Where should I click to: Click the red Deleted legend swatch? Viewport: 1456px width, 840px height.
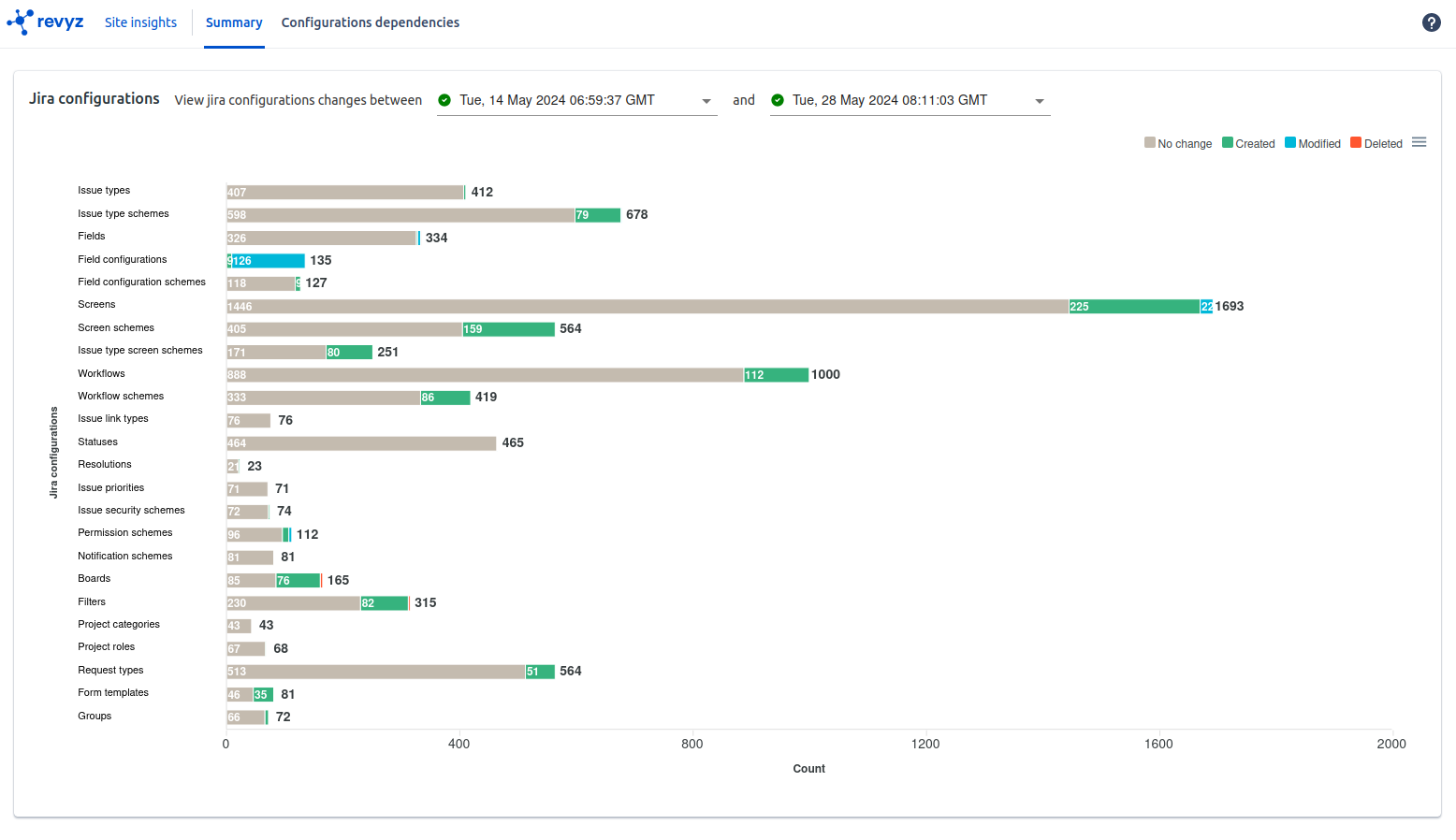[1356, 142]
